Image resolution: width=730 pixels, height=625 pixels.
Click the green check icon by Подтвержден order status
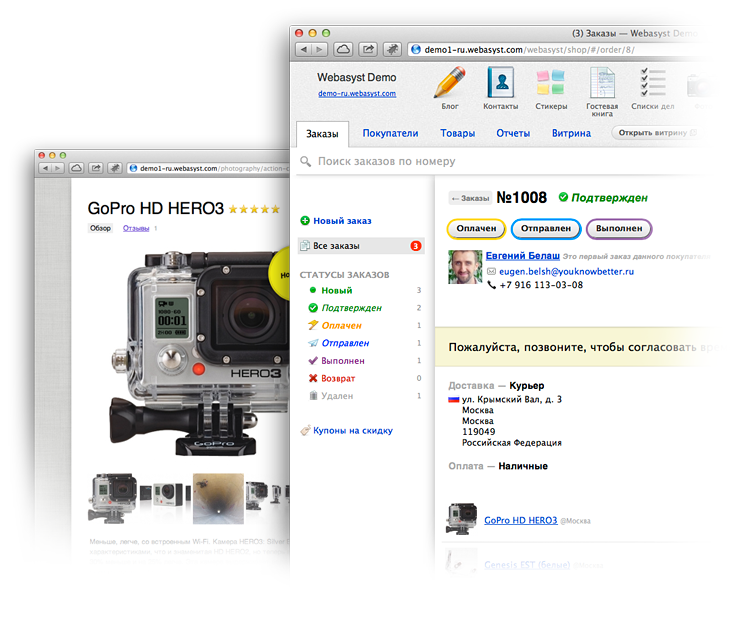563,197
